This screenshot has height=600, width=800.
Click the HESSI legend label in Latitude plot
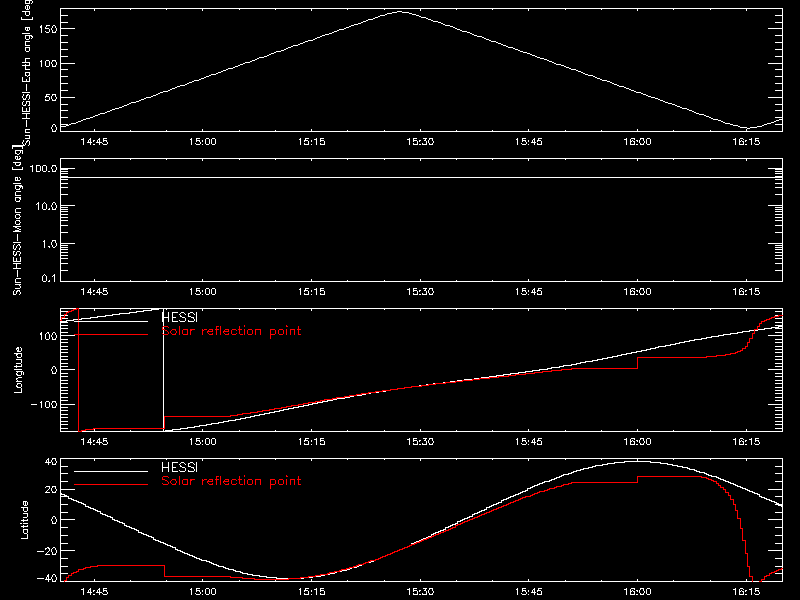click(179, 467)
